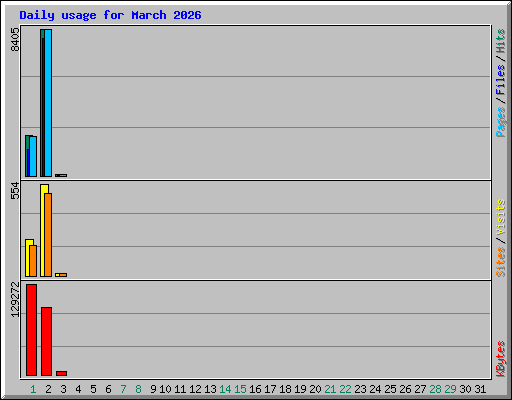Click day 1 on the x-axis

tap(33, 389)
